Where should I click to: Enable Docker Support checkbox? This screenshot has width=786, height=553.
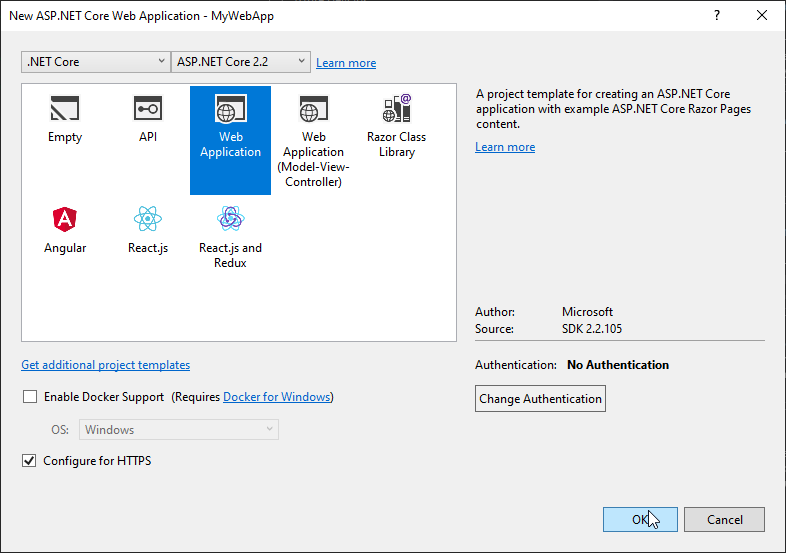30,397
